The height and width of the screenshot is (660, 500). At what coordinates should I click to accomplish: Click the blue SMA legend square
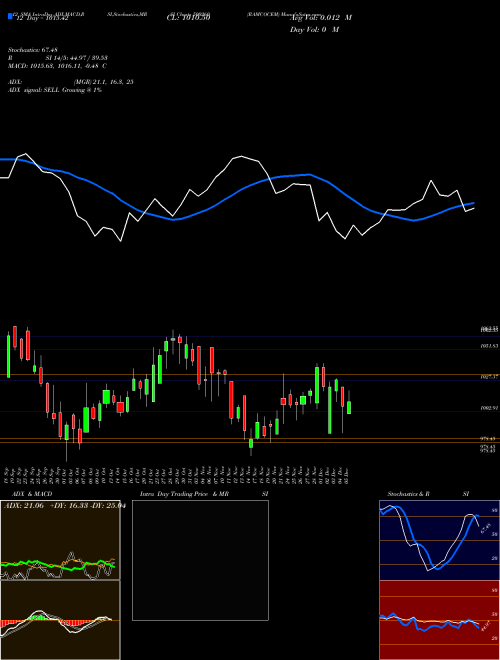10,16
